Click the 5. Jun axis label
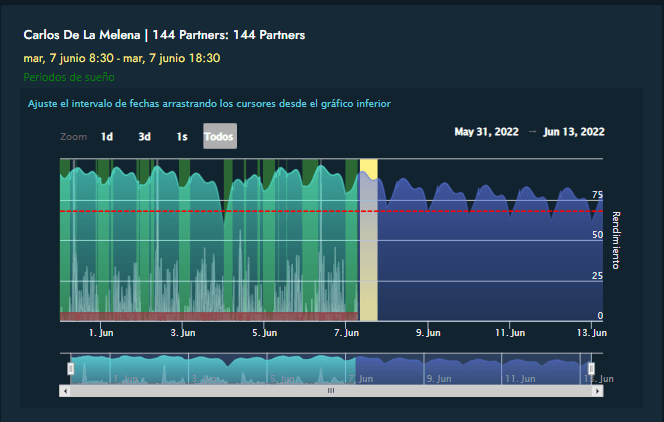Image resolution: width=664 pixels, height=422 pixels. click(265, 333)
